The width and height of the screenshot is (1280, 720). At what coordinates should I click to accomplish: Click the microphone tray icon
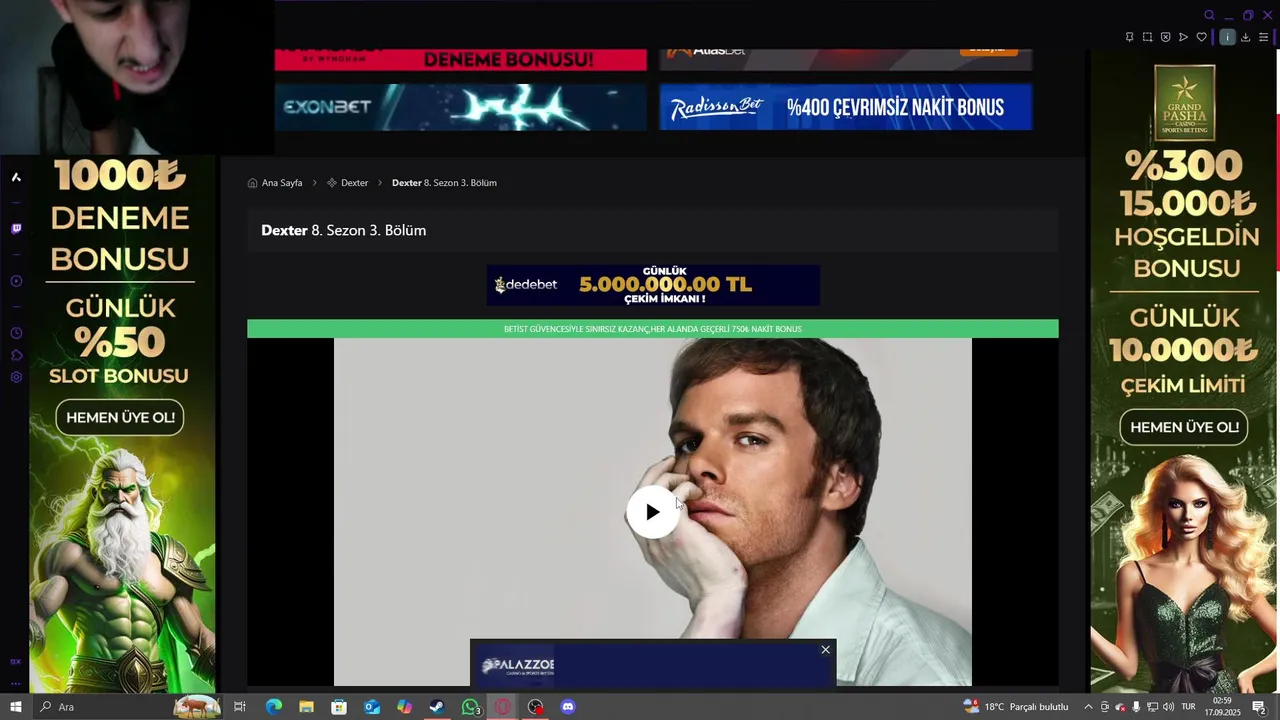coord(1136,707)
